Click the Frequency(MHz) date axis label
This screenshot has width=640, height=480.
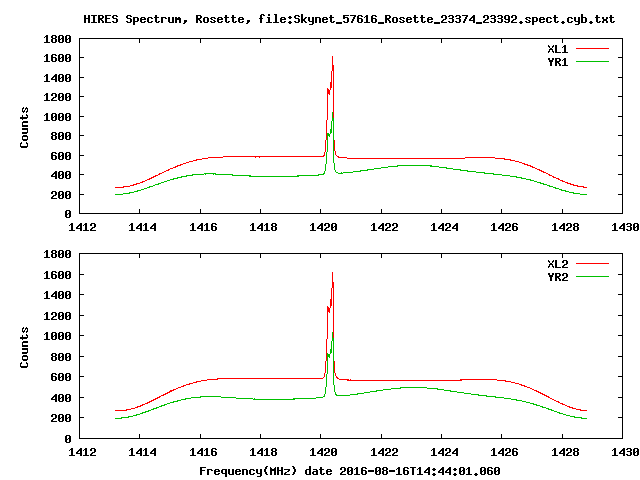pyautogui.click(x=349, y=471)
